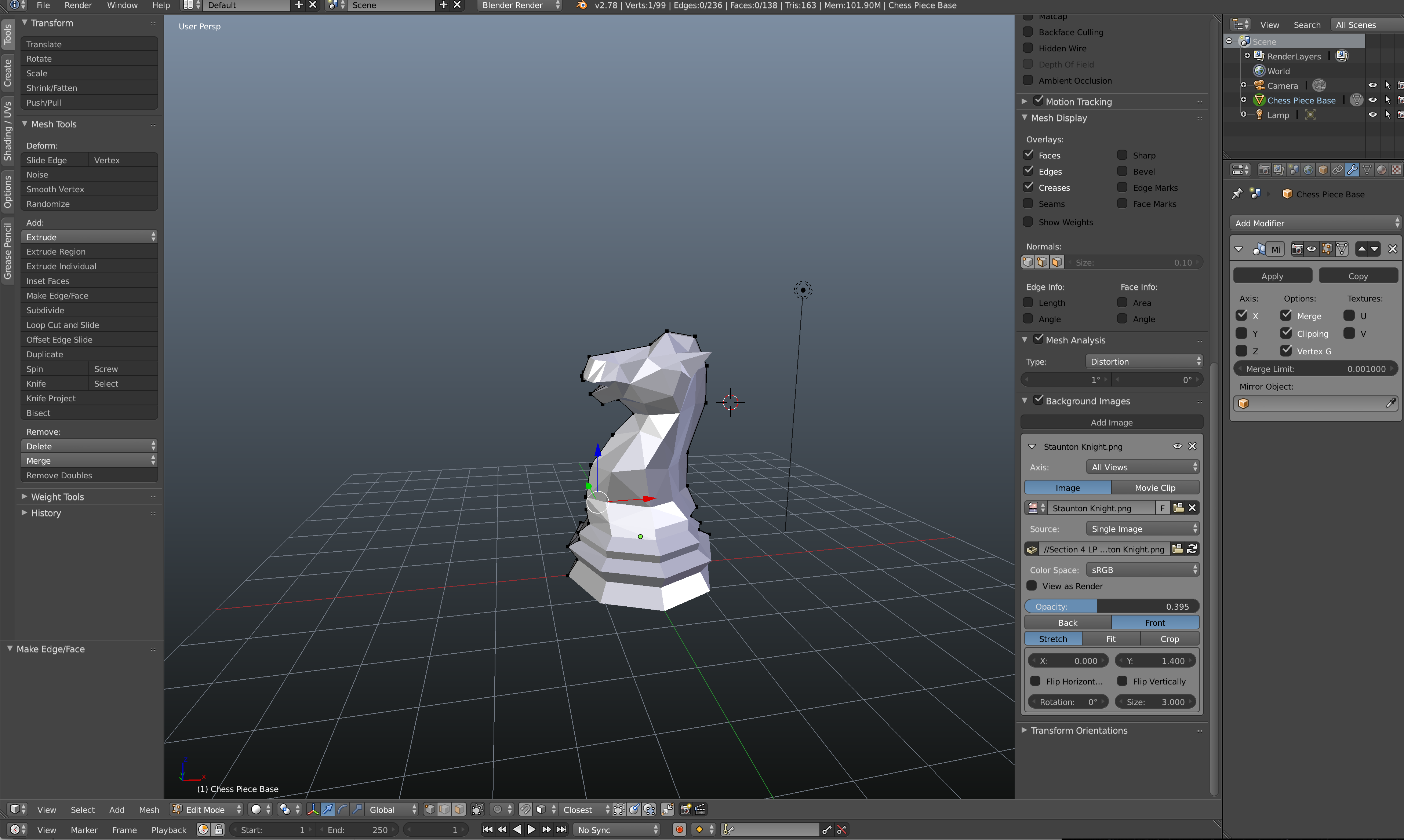Click Loop Cut and Slide
Screen dimensions: 1404x840
(89, 325)
